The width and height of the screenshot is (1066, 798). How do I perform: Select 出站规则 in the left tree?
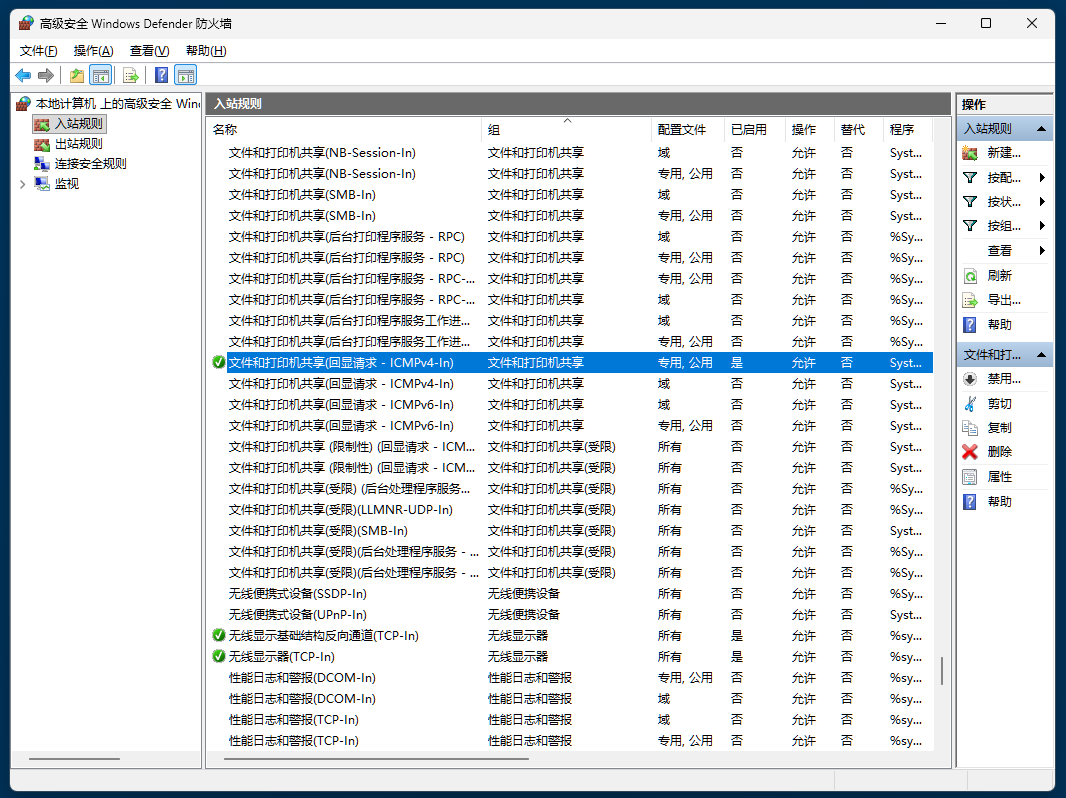click(78, 144)
